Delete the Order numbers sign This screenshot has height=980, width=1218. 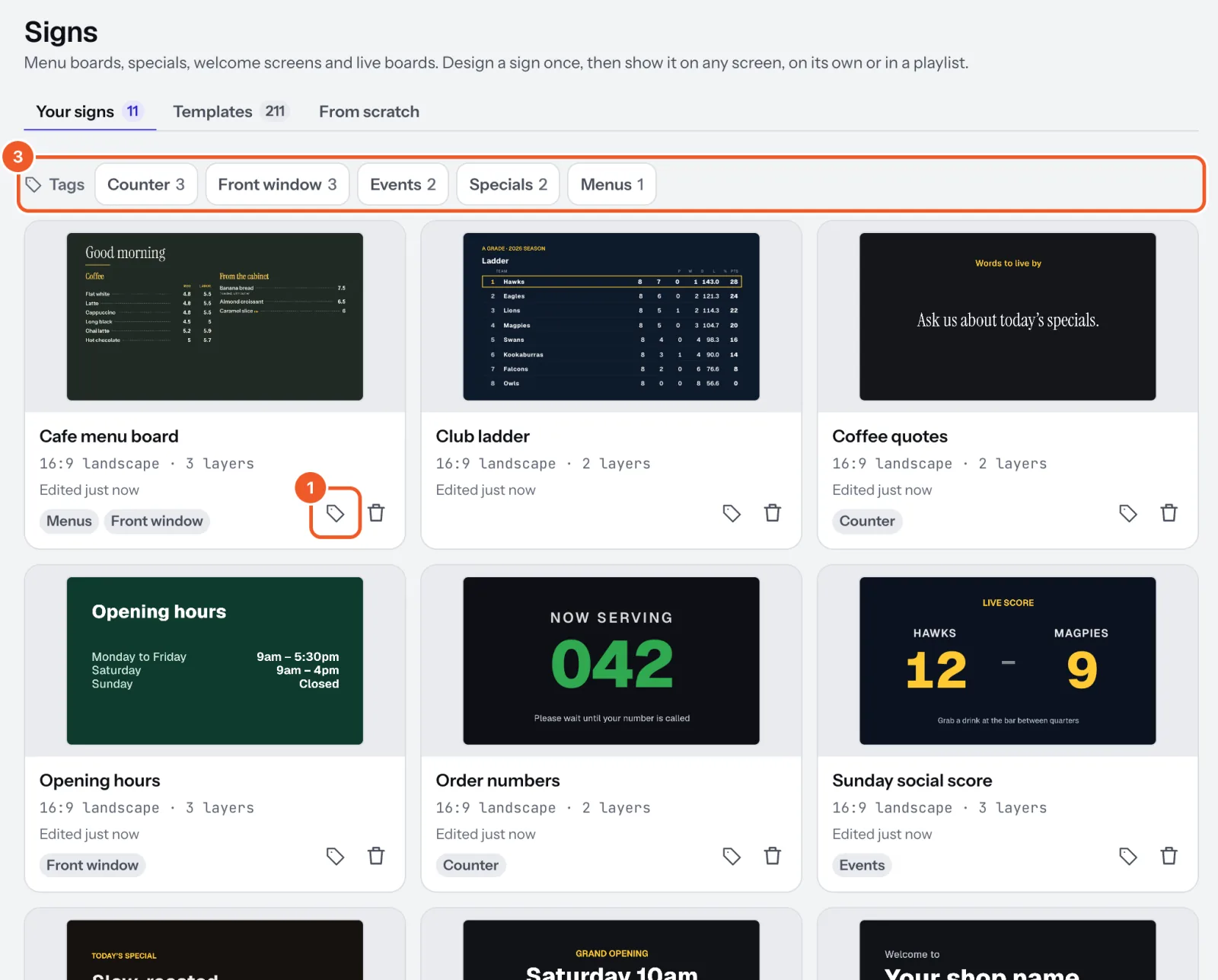[x=773, y=856]
